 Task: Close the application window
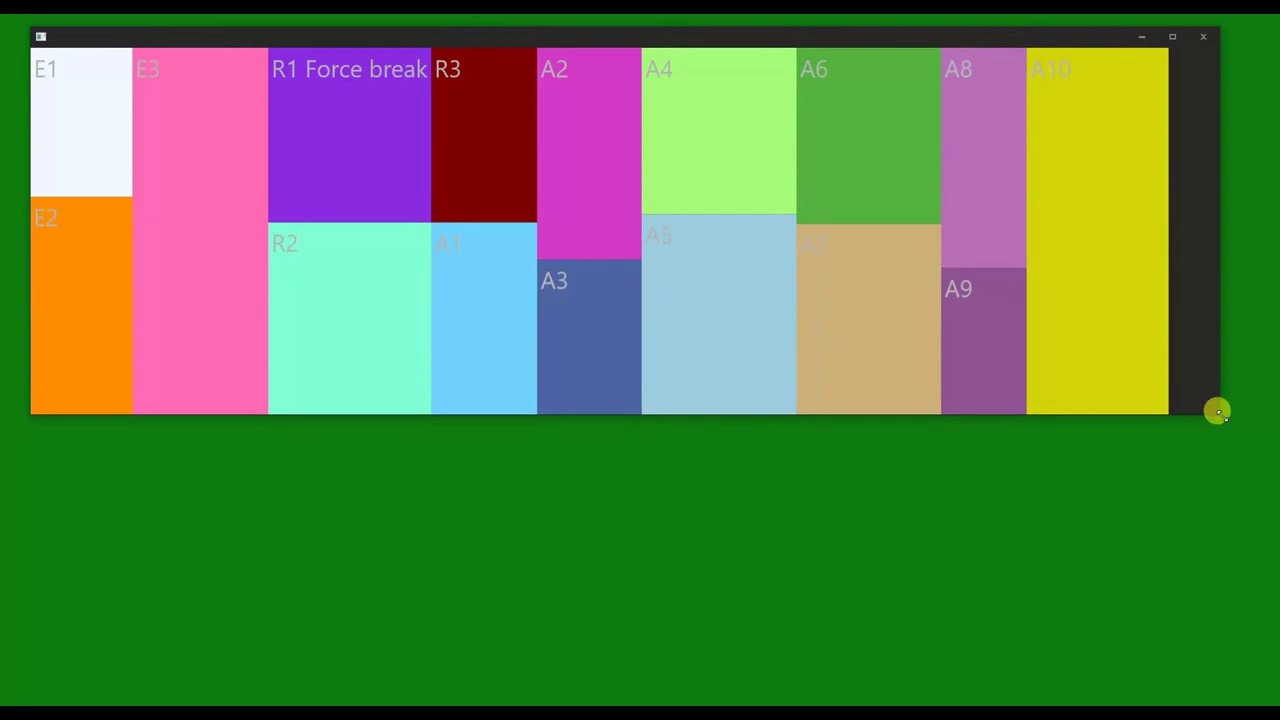click(1203, 37)
